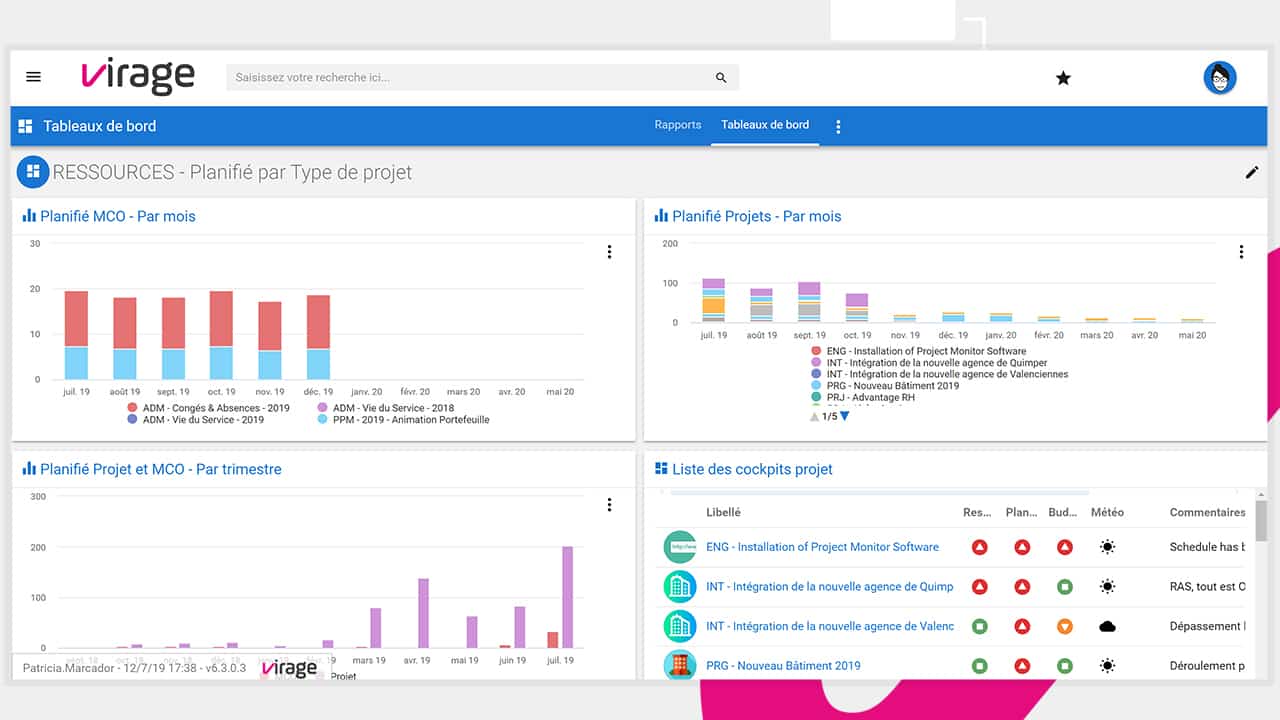This screenshot has width=1280, height=720.
Task: Go to next legend page arrow
Action: 845,416
